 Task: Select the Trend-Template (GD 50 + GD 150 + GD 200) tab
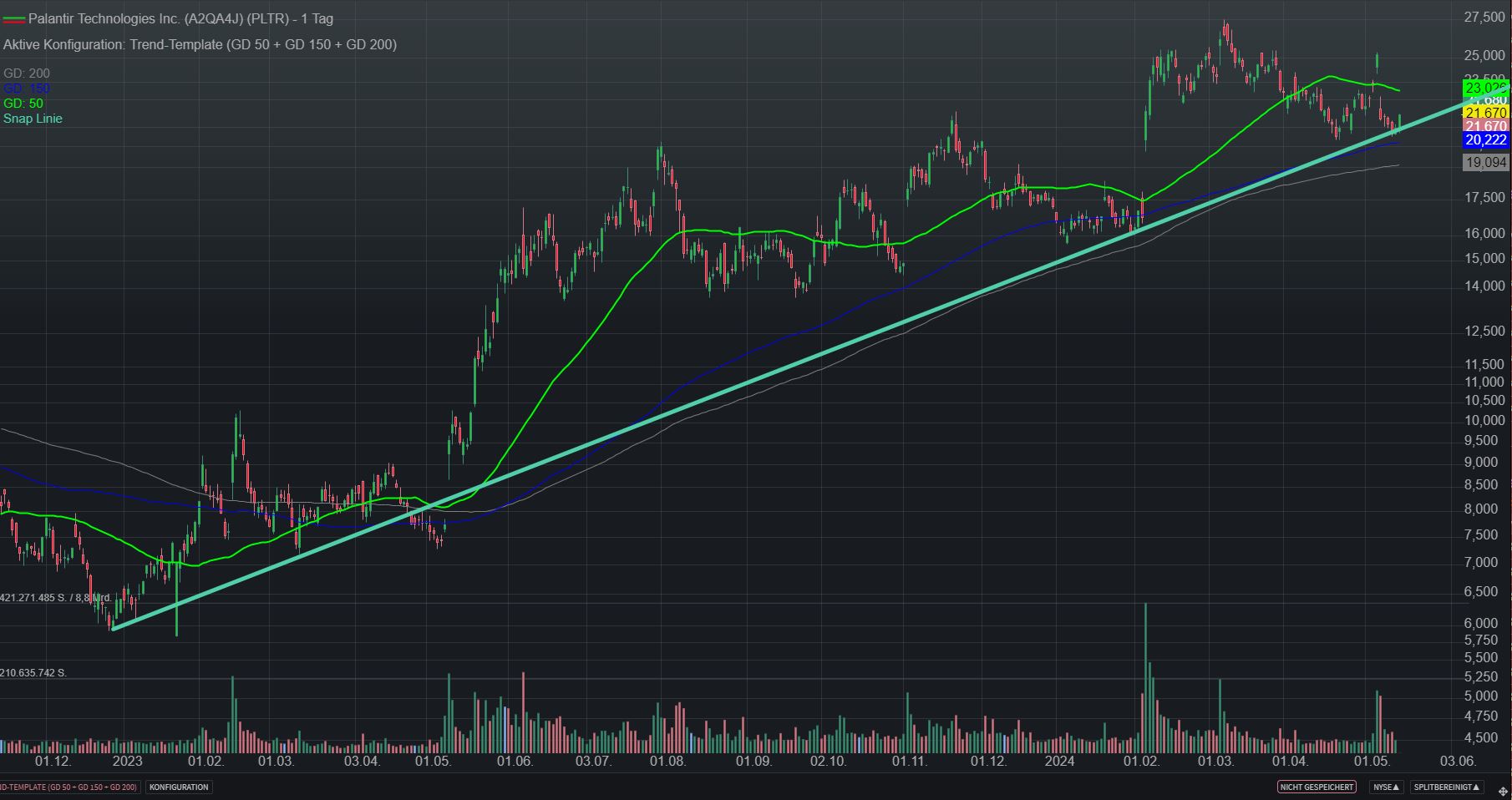pos(68,787)
